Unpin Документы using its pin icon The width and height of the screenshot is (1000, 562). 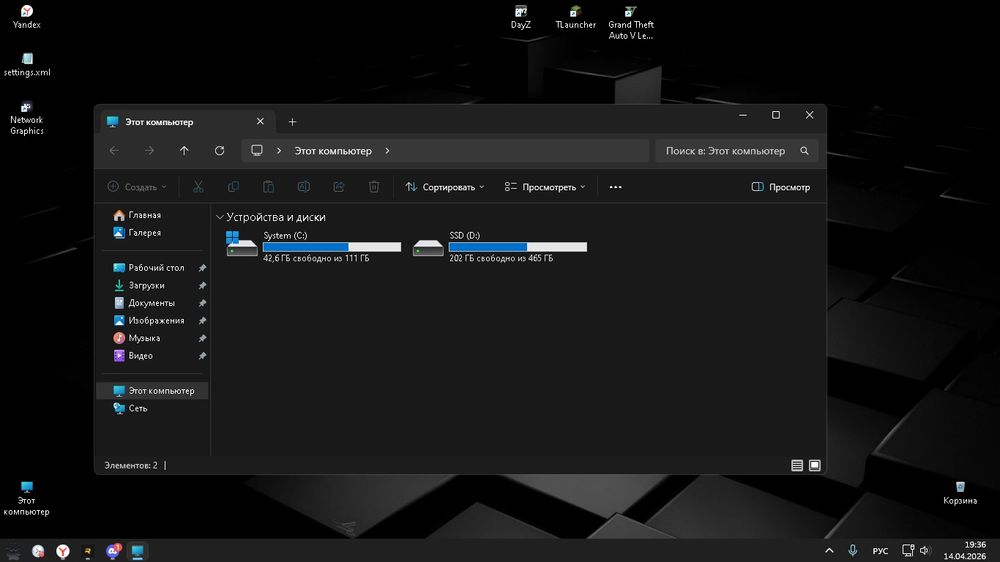click(202, 303)
